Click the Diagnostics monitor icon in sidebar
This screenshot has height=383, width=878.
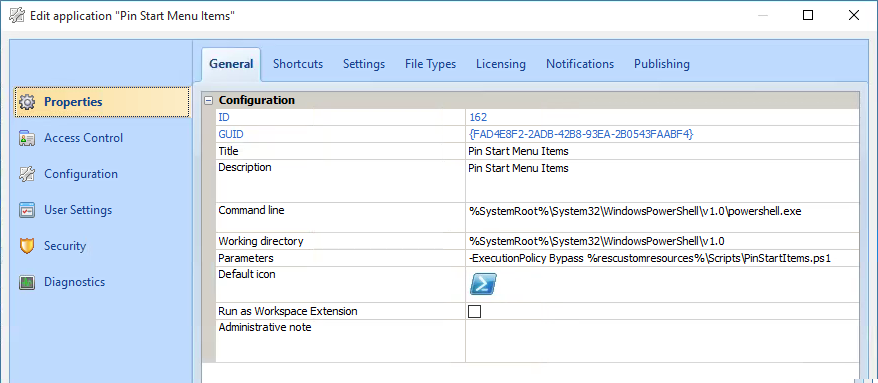tap(27, 282)
